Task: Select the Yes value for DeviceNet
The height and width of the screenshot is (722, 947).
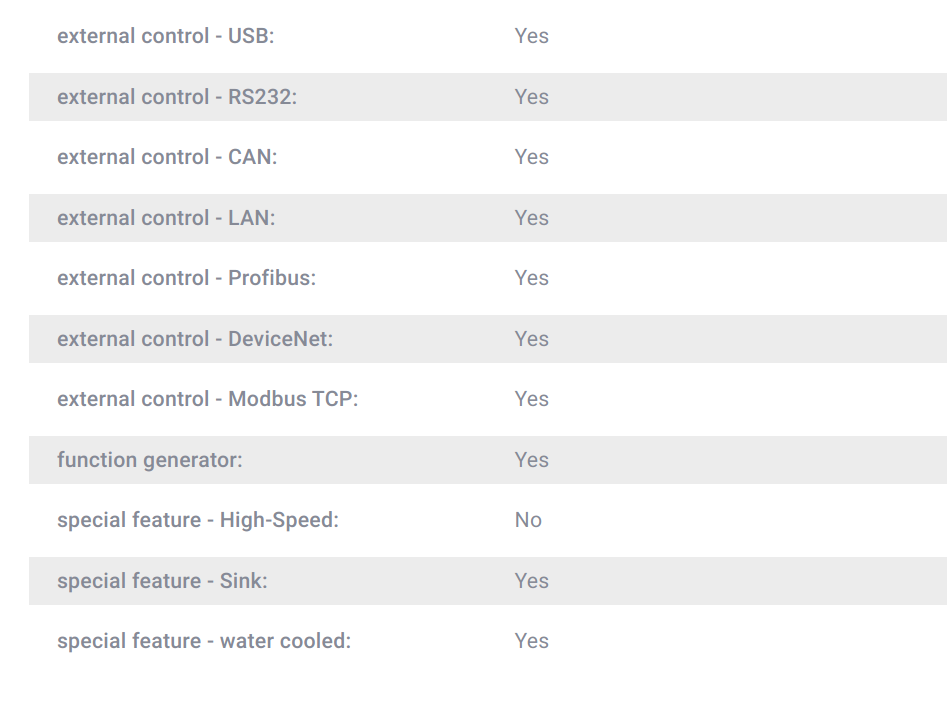Action: 531,339
